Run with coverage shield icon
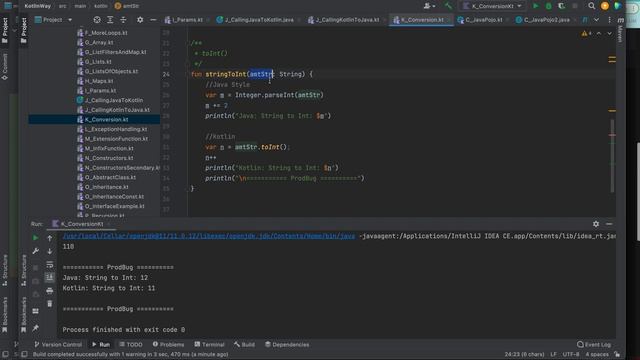The image size is (640, 360). pos(562,6)
